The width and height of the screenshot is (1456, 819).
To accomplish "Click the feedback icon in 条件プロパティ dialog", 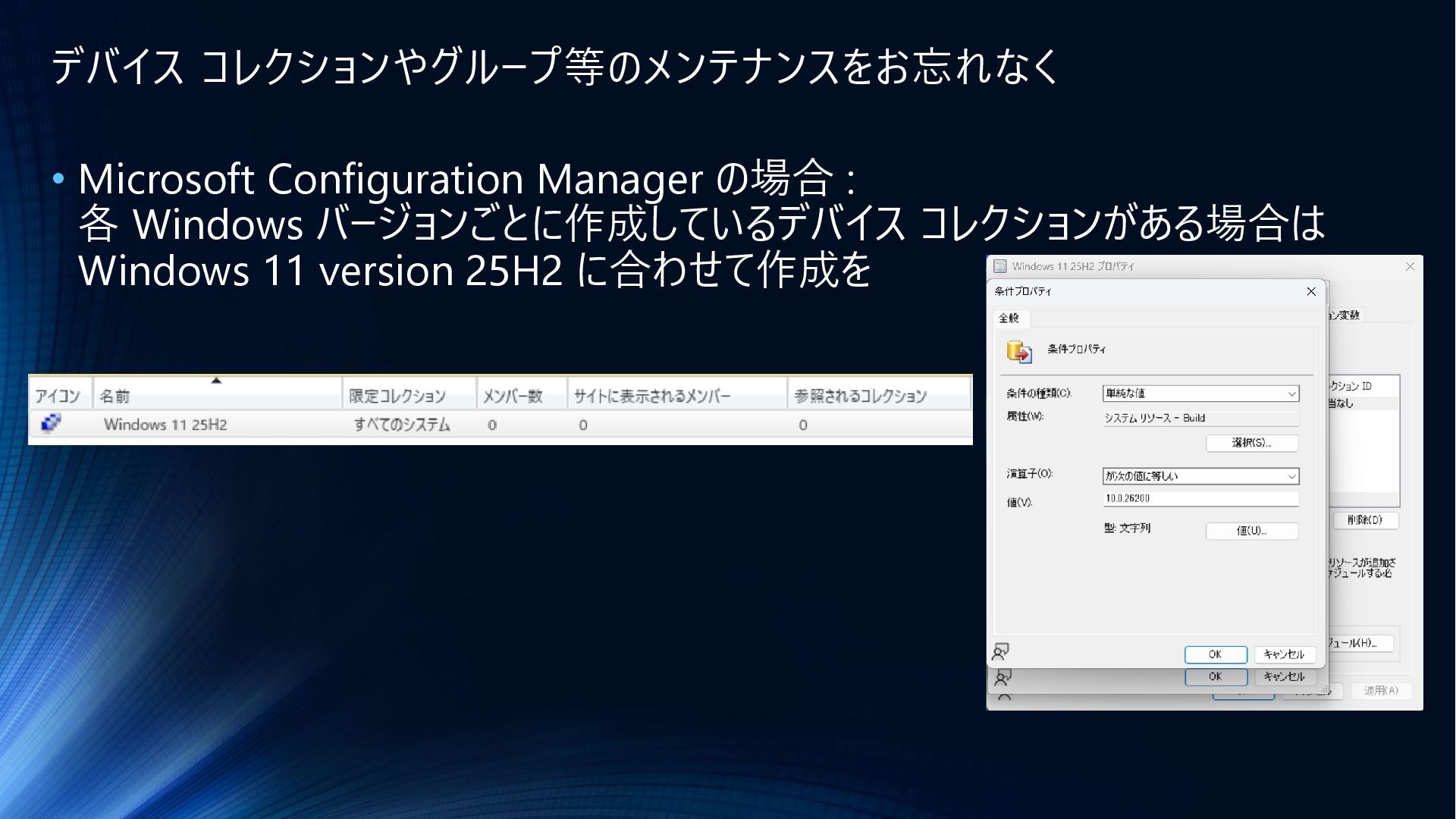I will click(x=1001, y=651).
